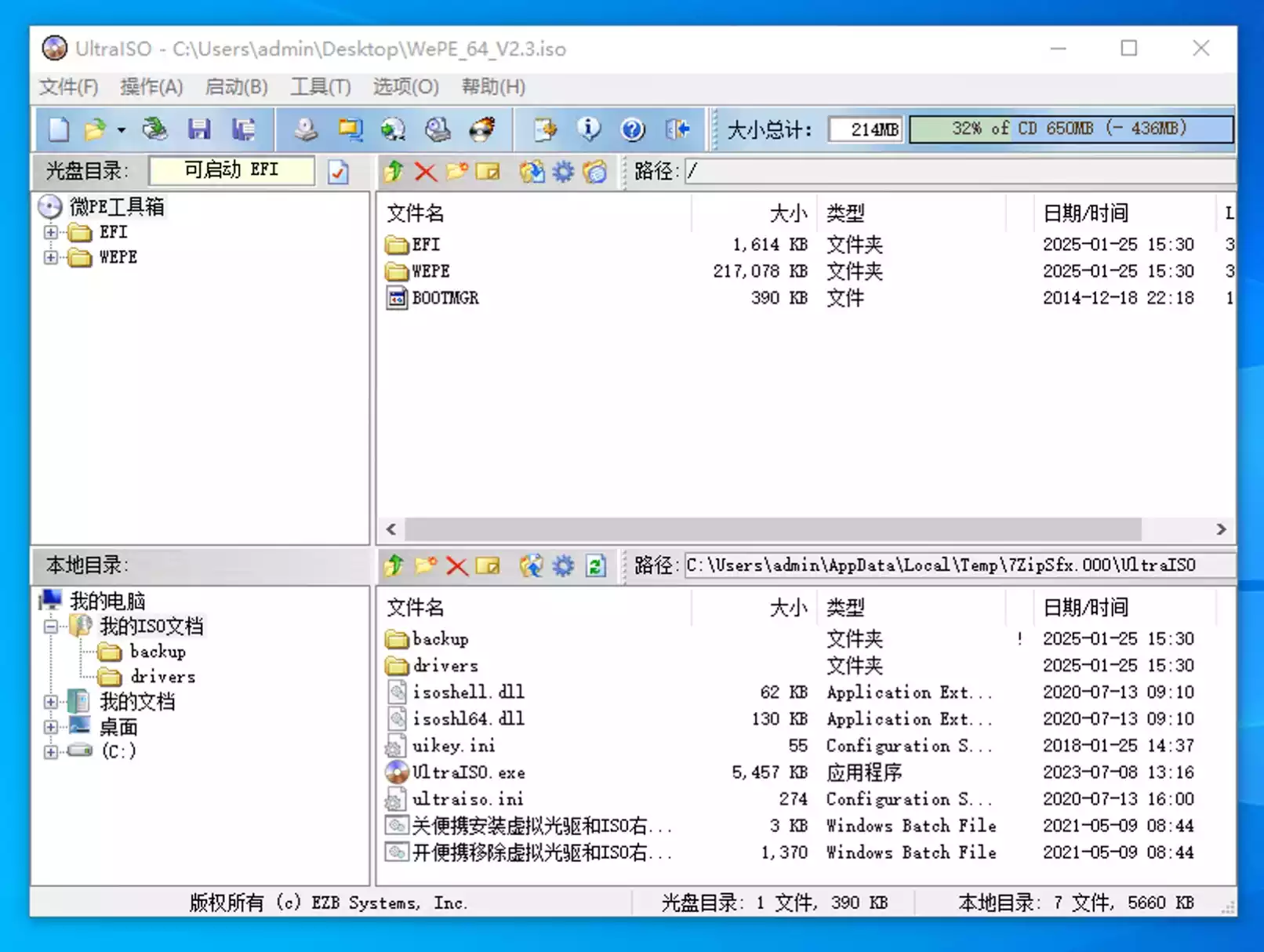Click the green refresh icon in local pane toolbar
This screenshot has height=952, width=1264.
[x=595, y=565]
